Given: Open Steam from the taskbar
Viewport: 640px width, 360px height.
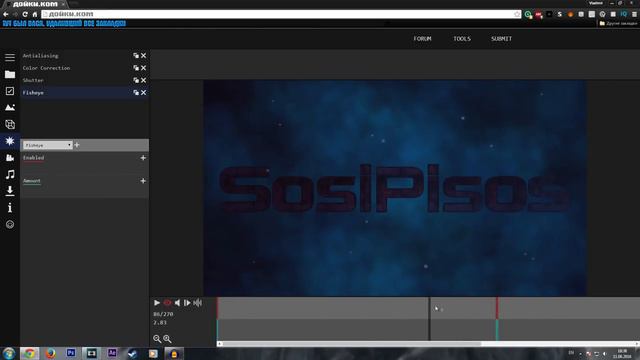Looking at the screenshot, I should tap(133, 353).
